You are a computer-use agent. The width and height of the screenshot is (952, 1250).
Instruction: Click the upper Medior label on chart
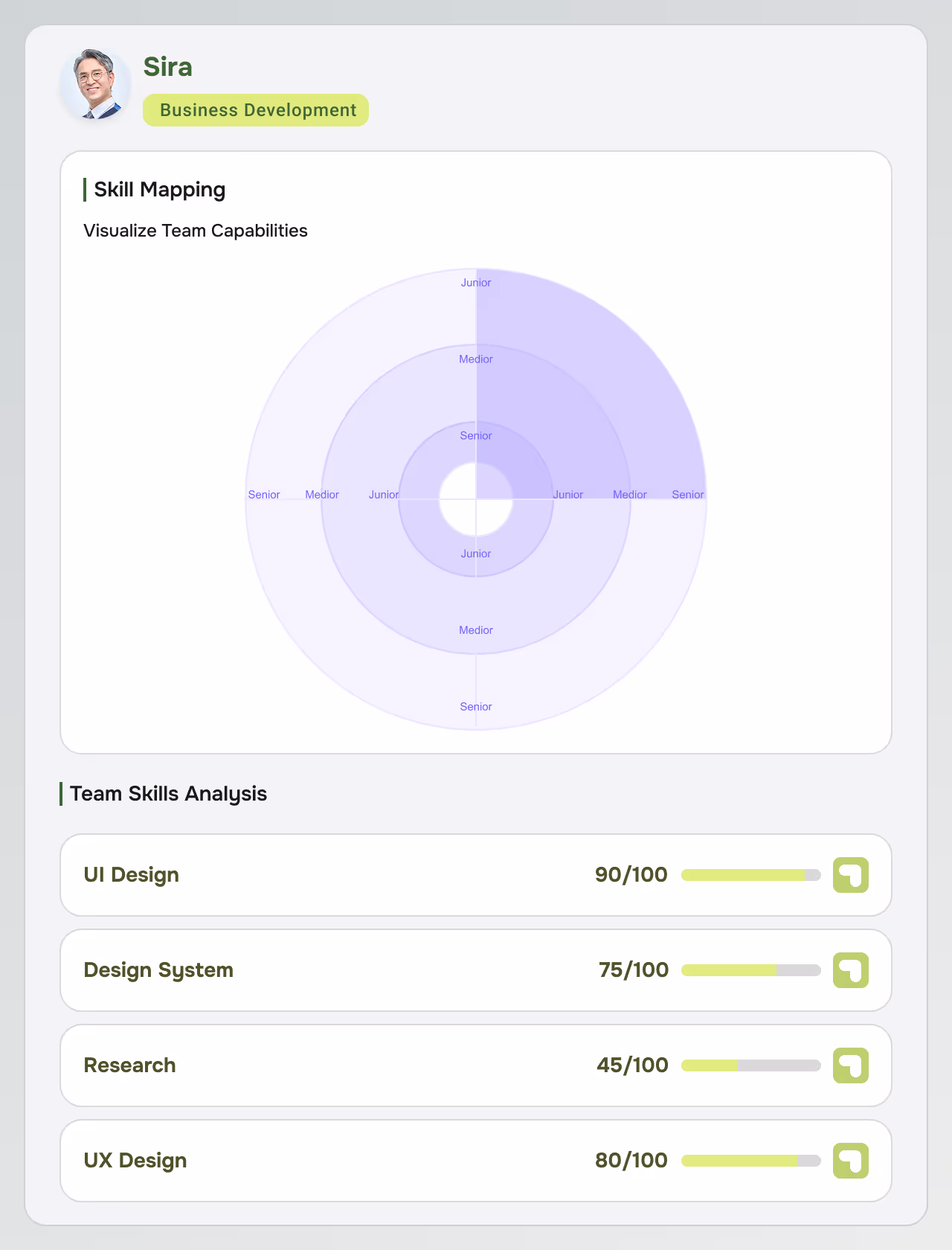[x=476, y=359]
